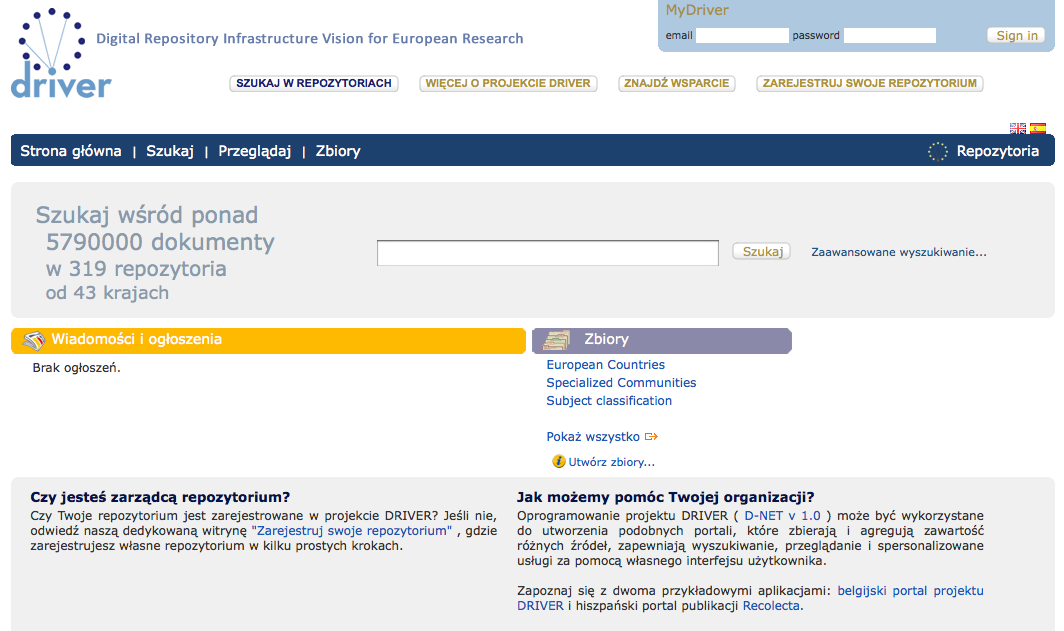Click the DRIVER logo
The image size is (1064, 631).
point(60,53)
